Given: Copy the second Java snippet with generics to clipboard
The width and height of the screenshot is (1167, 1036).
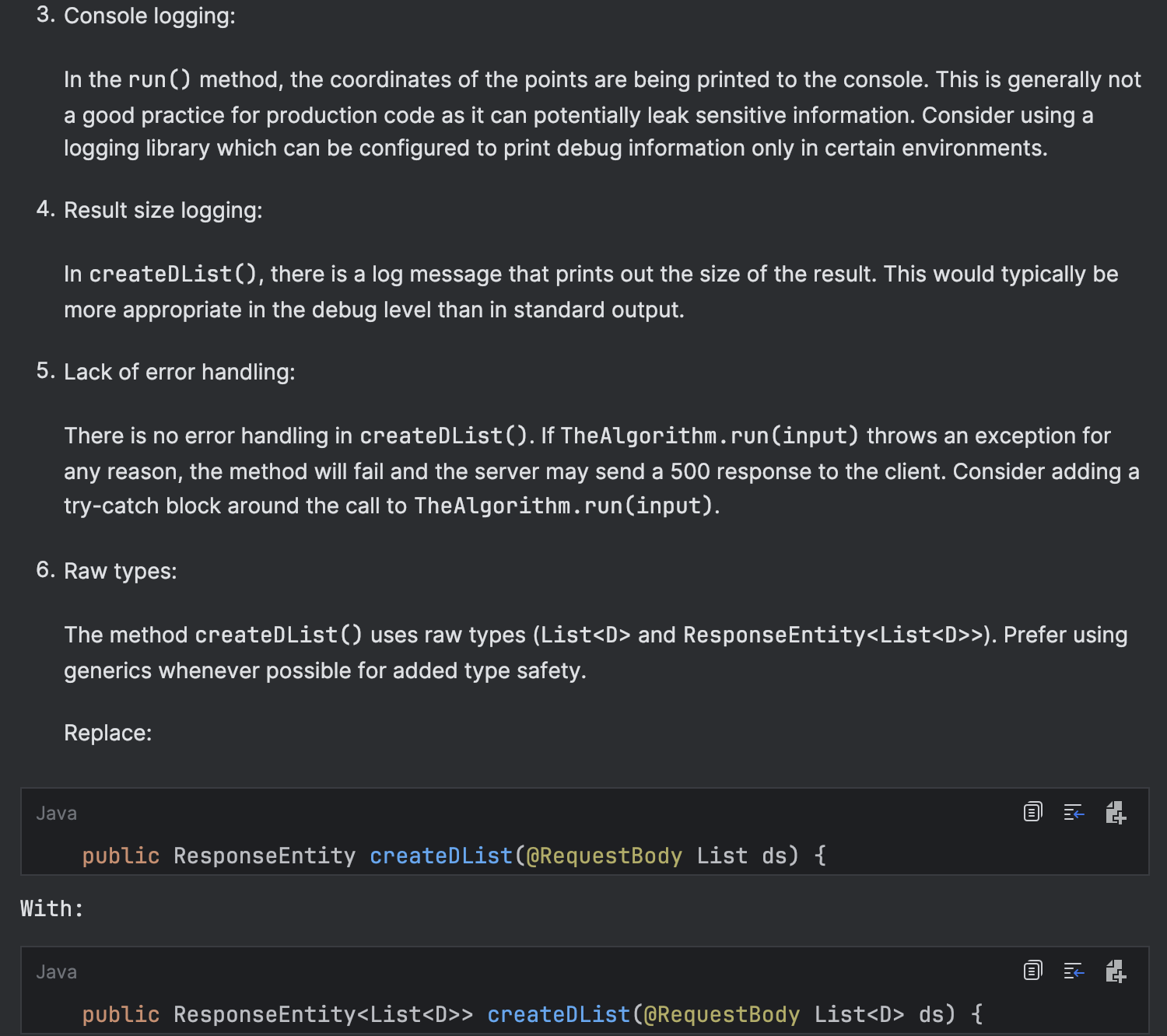Looking at the screenshot, I should (1032, 971).
